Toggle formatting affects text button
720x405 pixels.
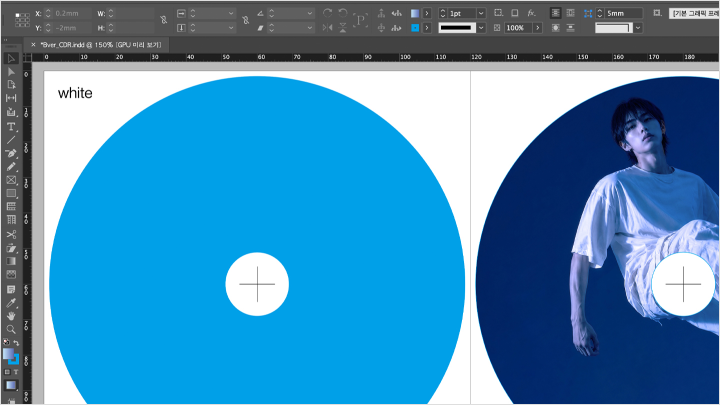pos(16,372)
